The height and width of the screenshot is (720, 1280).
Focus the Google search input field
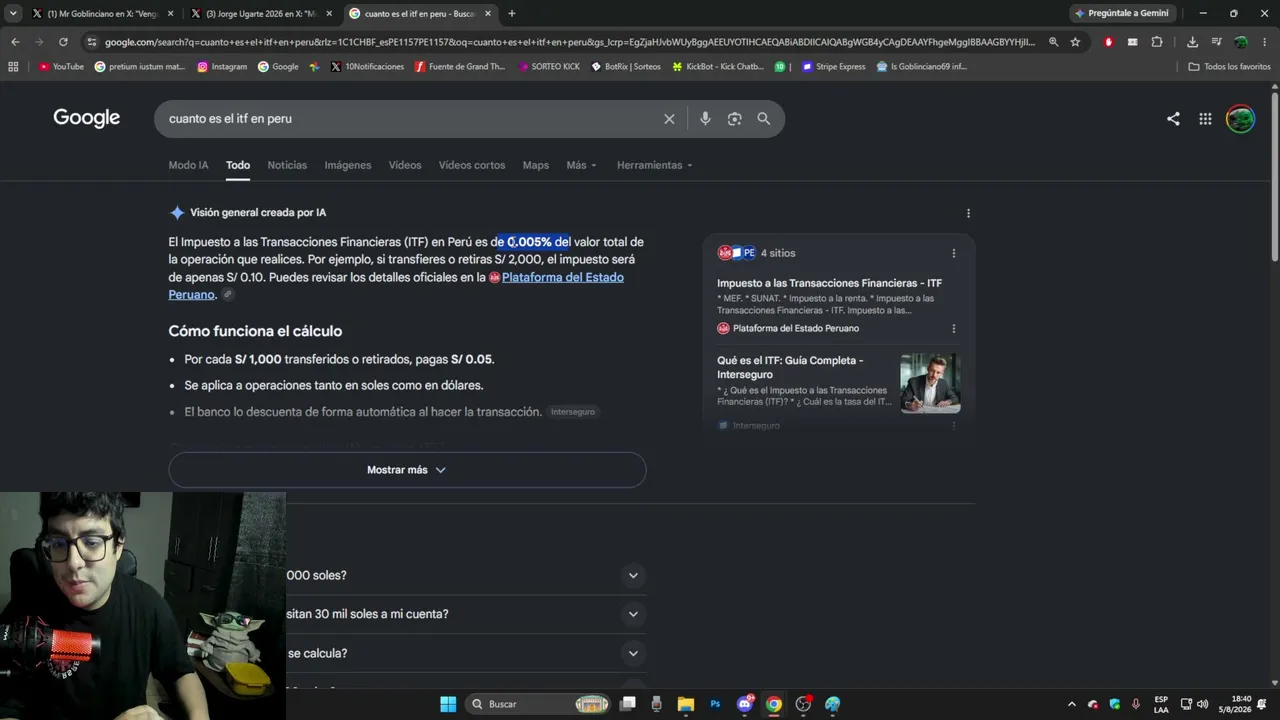[410, 119]
